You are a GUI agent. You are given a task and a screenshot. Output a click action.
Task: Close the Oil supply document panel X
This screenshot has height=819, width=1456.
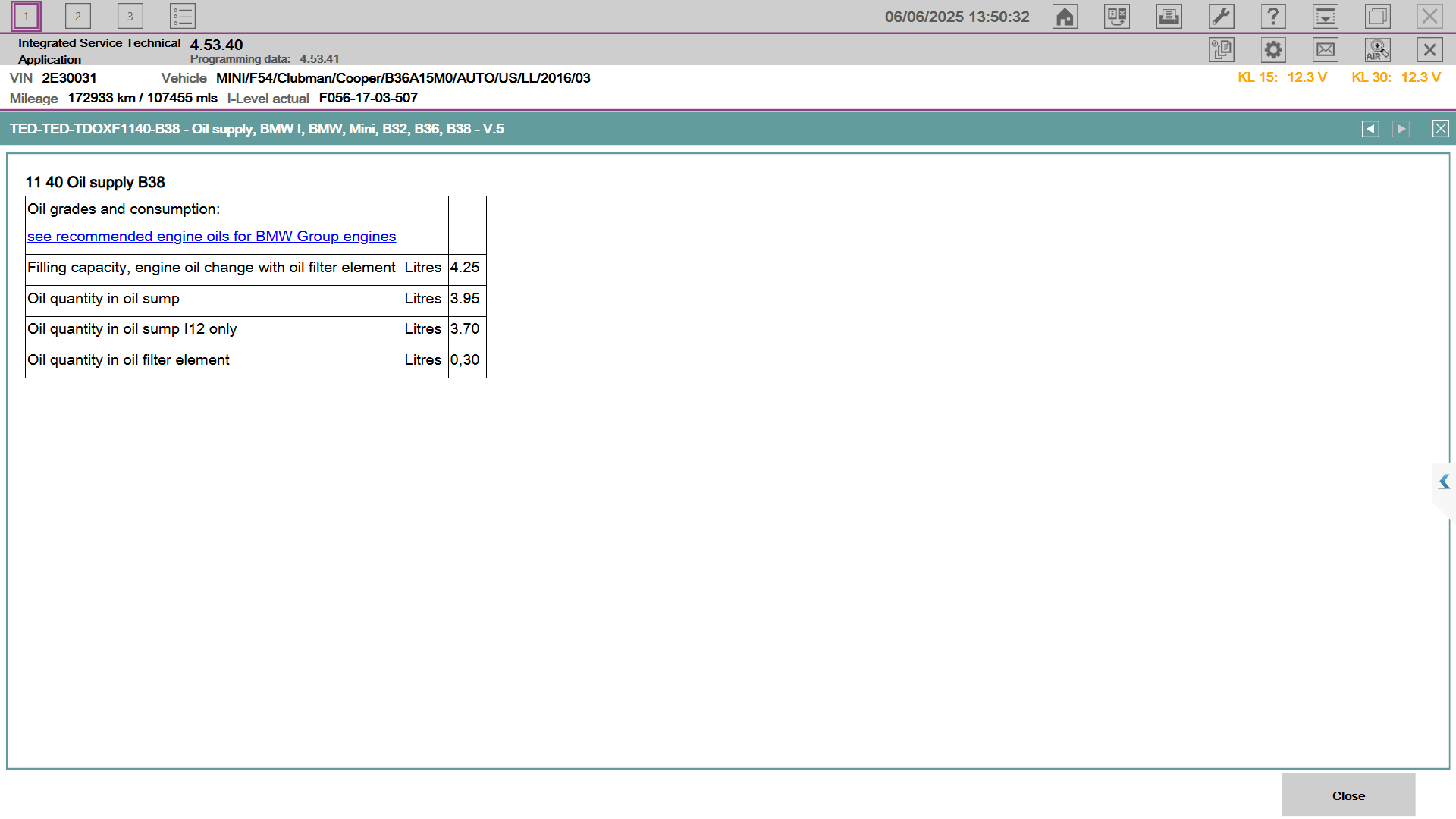click(x=1441, y=129)
